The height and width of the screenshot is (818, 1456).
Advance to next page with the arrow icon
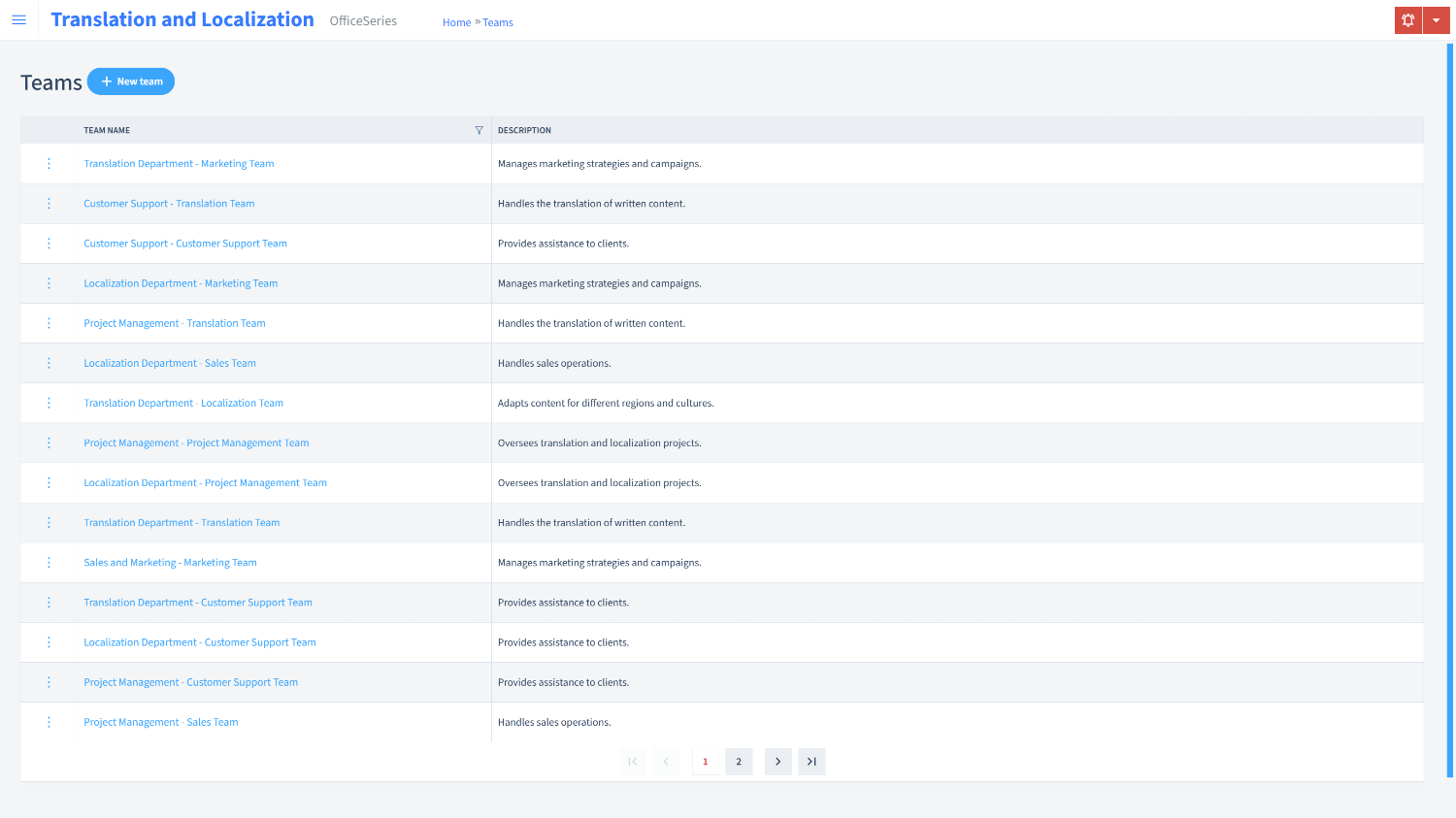point(778,761)
